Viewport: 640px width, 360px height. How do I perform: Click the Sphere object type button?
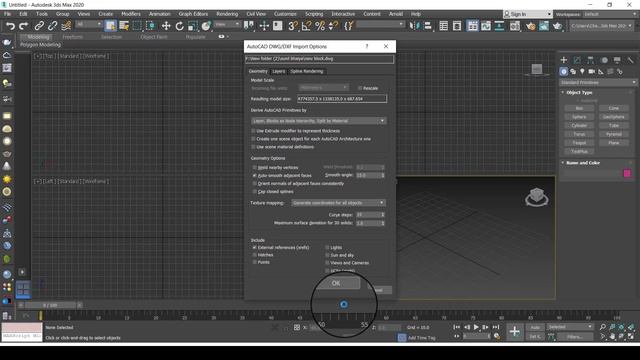[x=579, y=117]
